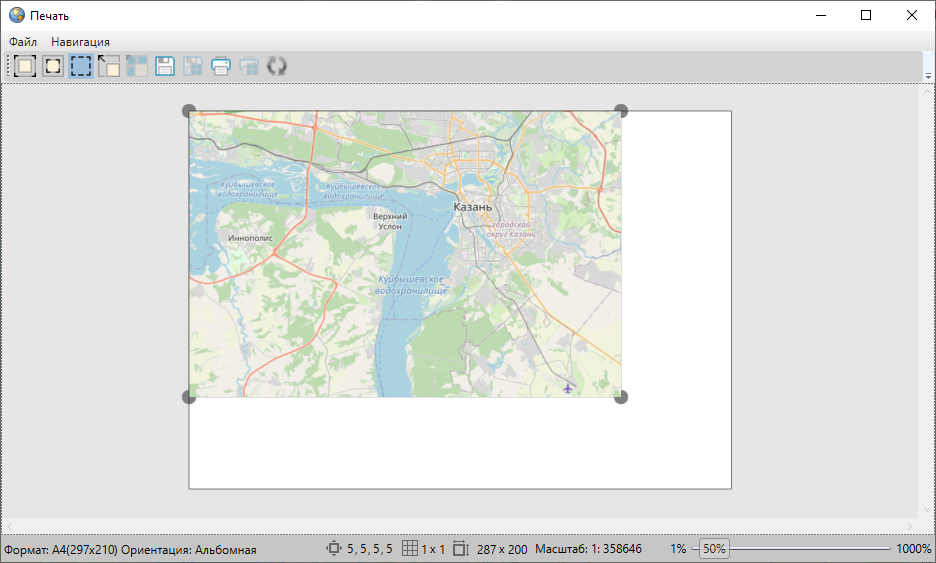
Task: Click the 287 x 200 size icon
Action: click(x=461, y=549)
